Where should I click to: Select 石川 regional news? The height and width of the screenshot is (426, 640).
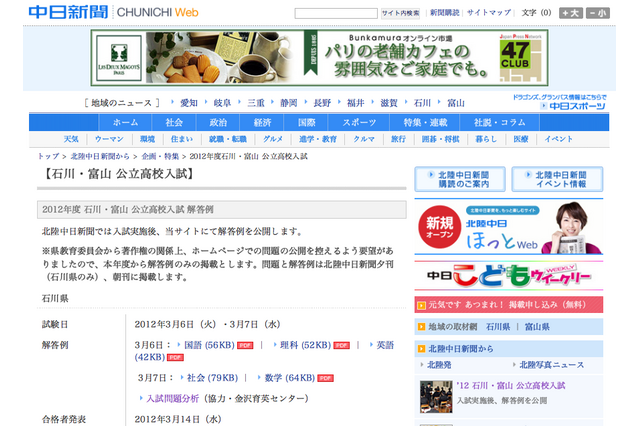[x=422, y=103]
